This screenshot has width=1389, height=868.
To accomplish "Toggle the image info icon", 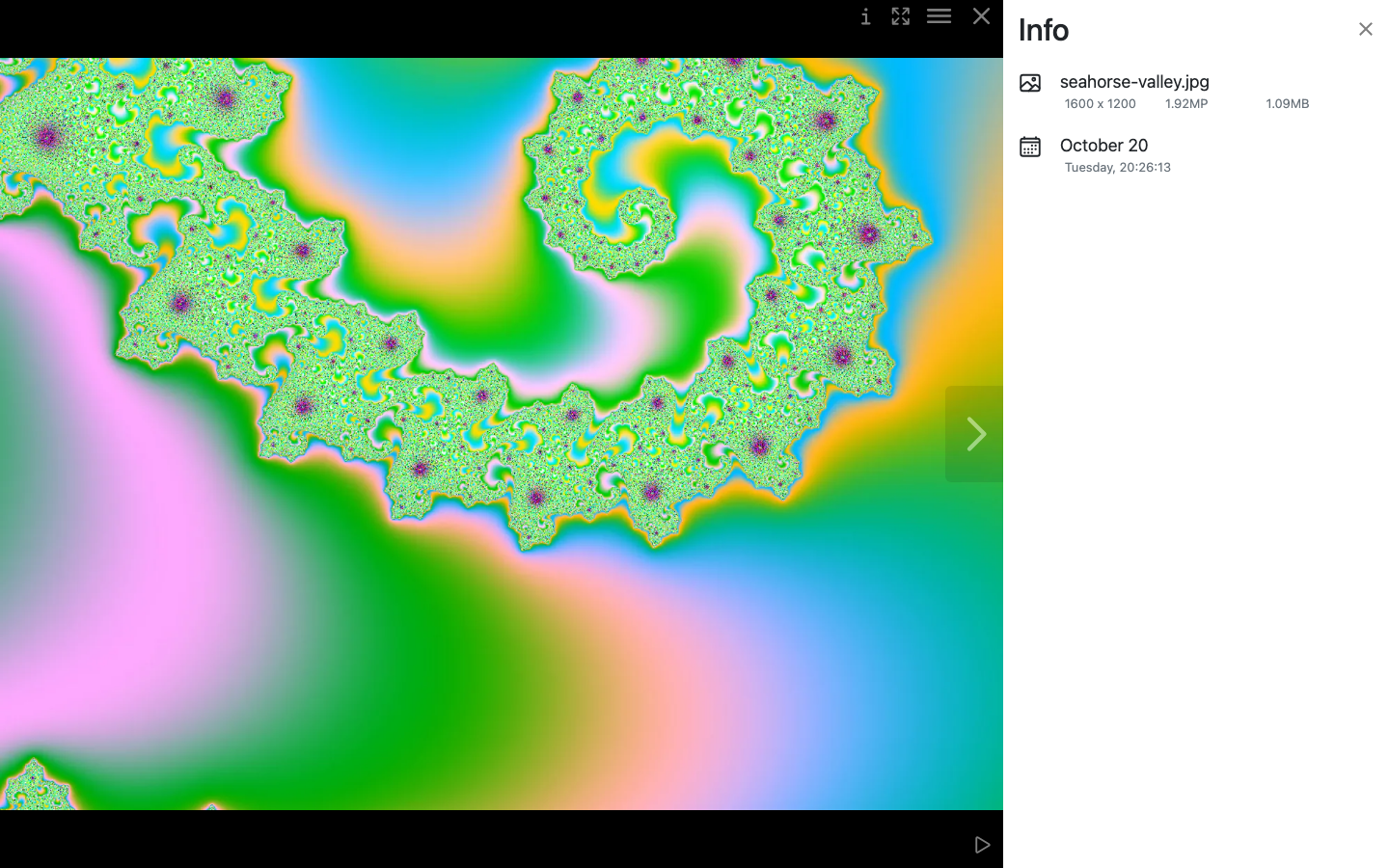I will pyautogui.click(x=865, y=16).
